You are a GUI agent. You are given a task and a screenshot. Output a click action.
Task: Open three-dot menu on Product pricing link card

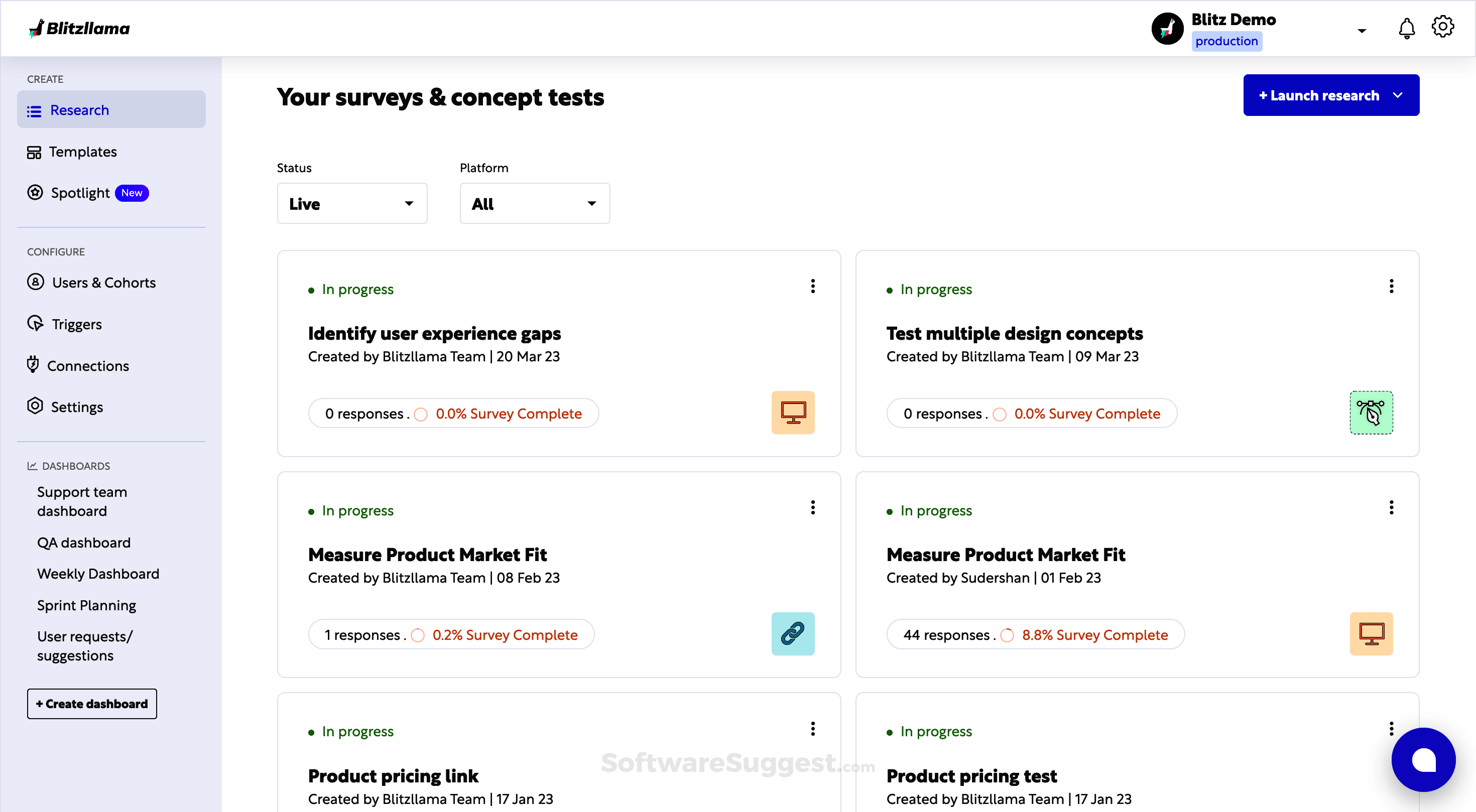pos(812,728)
